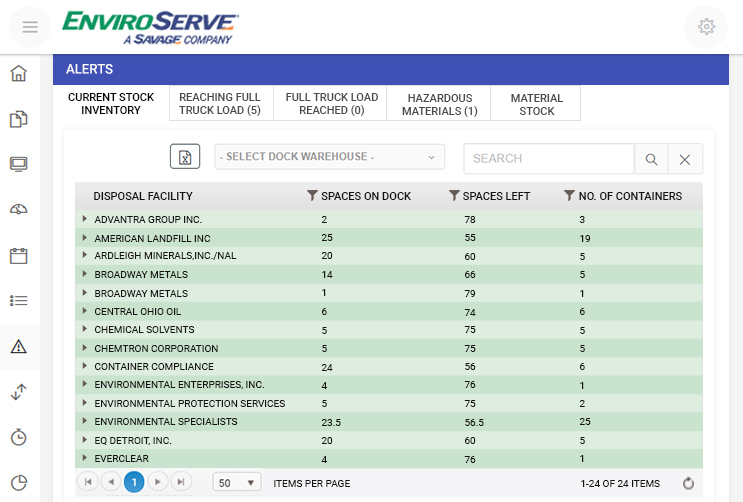Switch to Full Truck Load Reached tab

coord(330,103)
